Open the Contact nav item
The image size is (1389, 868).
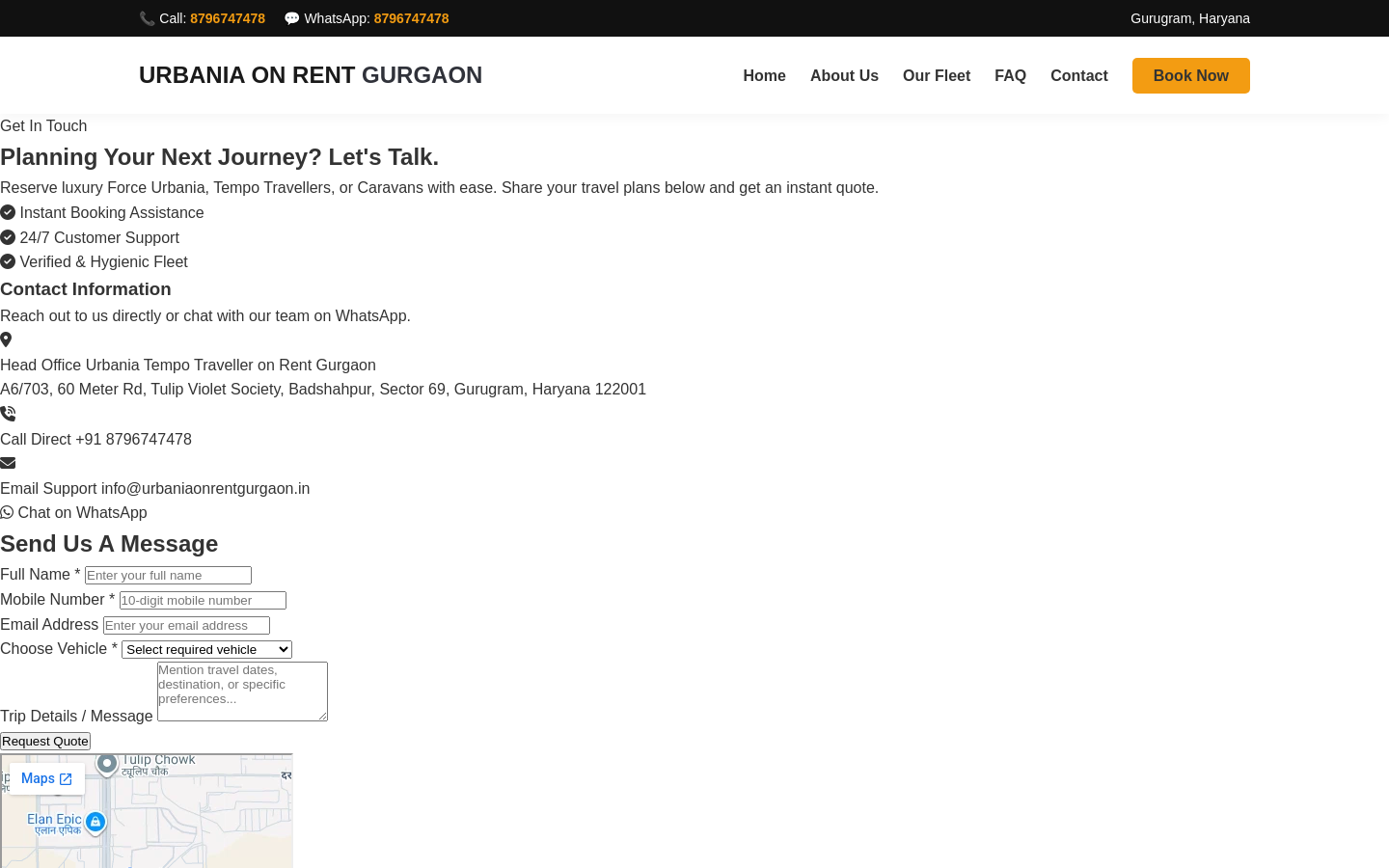[x=1078, y=75]
